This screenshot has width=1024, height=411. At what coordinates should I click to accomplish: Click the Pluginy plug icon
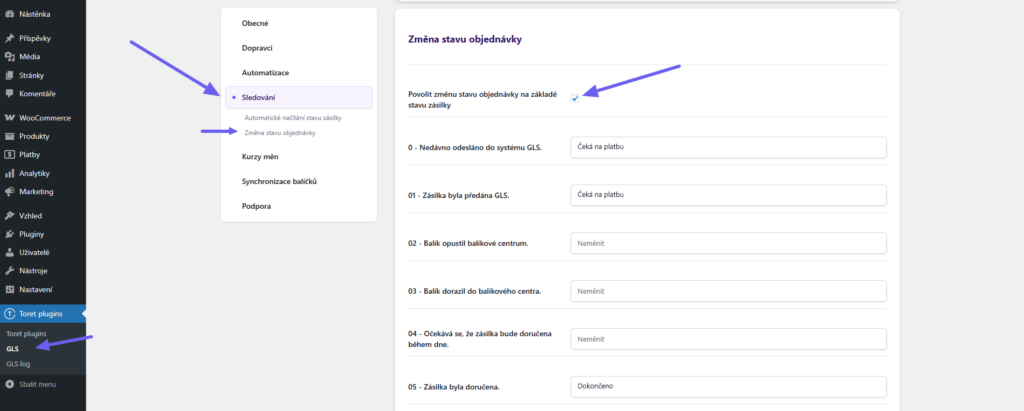[x=9, y=234]
